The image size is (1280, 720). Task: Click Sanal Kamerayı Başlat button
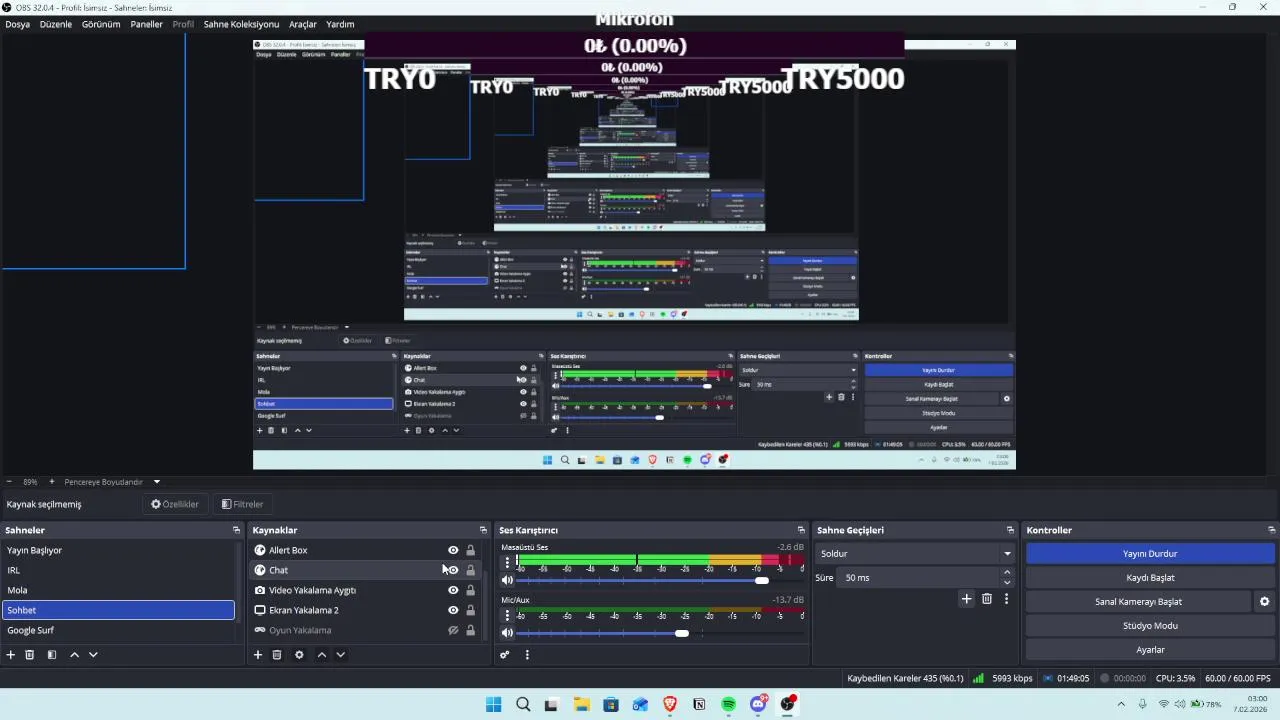[1138, 602]
